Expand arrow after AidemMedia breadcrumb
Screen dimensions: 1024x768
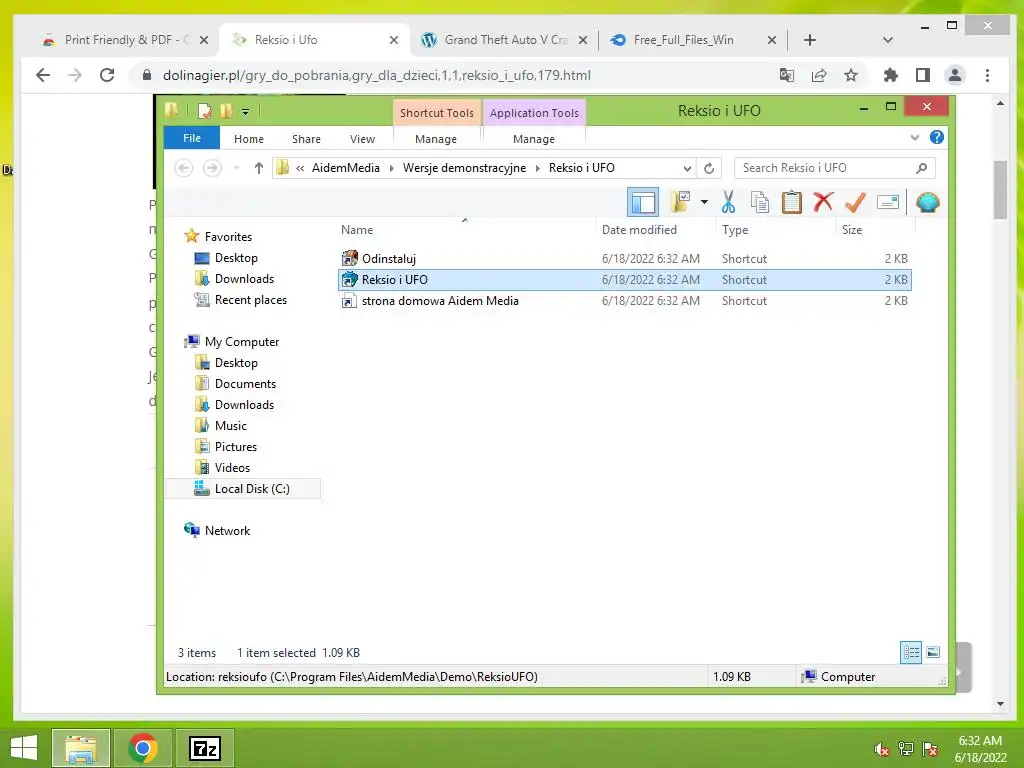[392, 168]
